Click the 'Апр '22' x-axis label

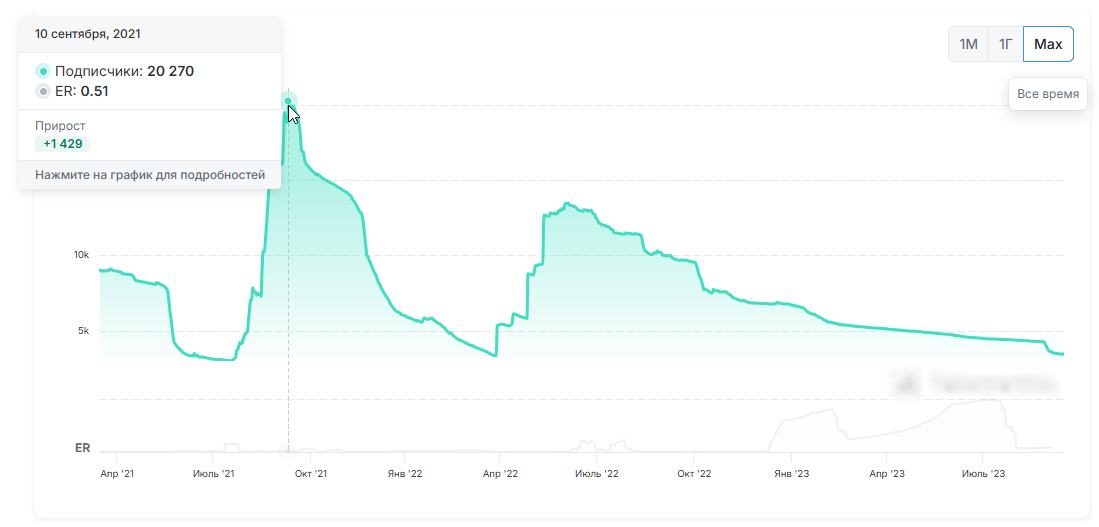pos(499,473)
